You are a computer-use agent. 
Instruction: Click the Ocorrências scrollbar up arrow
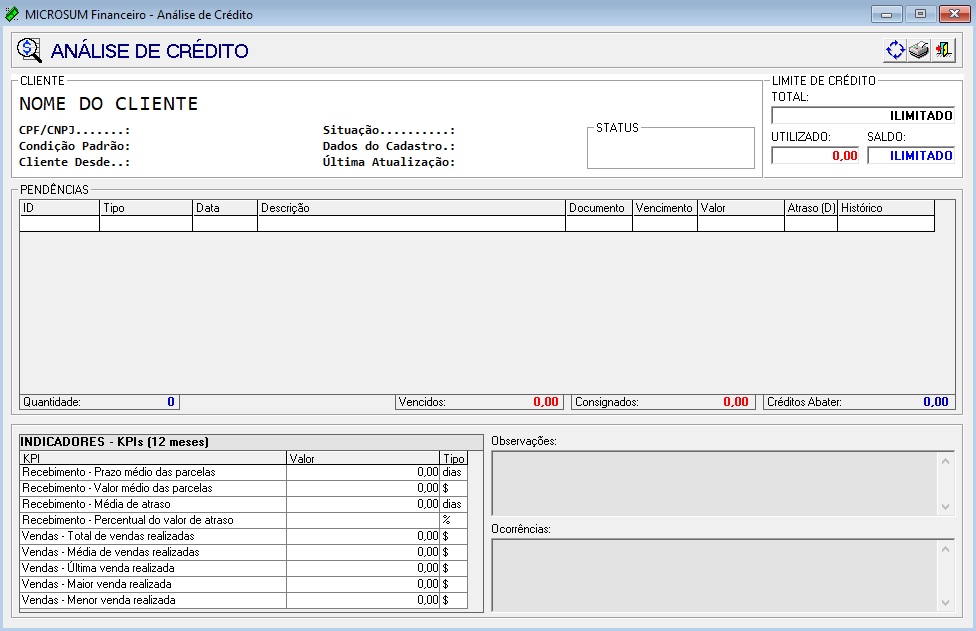click(x=946, y=549)
